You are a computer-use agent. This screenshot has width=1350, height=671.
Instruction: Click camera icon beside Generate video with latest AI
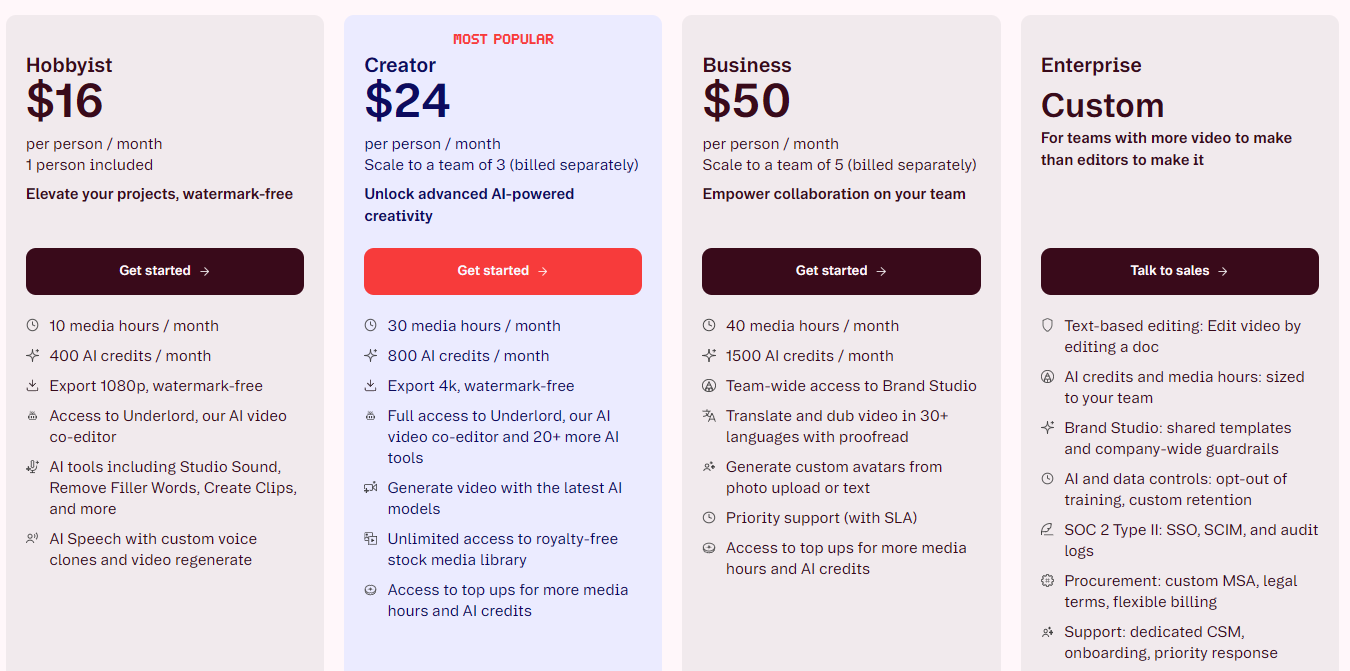pyautogui.click(x=370, y=487)
